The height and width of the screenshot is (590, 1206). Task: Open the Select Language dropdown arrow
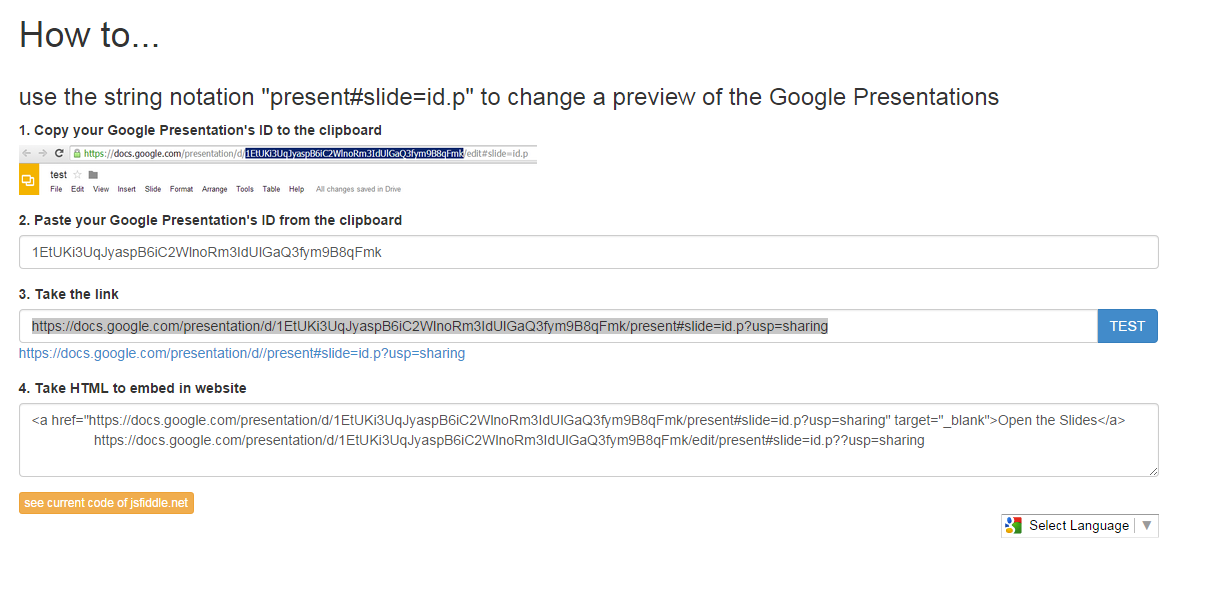tap(1147, 525)
